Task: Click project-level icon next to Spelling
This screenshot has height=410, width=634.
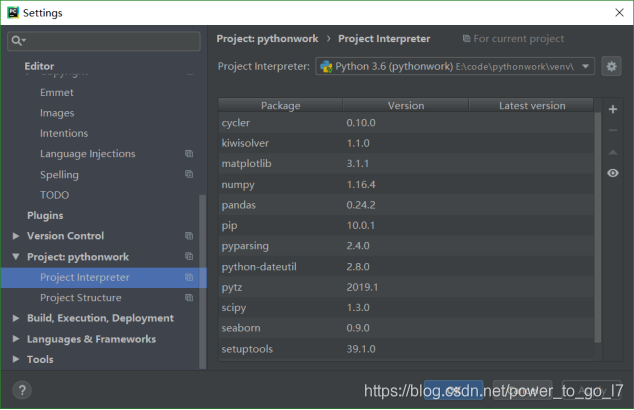Action: [x=189, y=174]
